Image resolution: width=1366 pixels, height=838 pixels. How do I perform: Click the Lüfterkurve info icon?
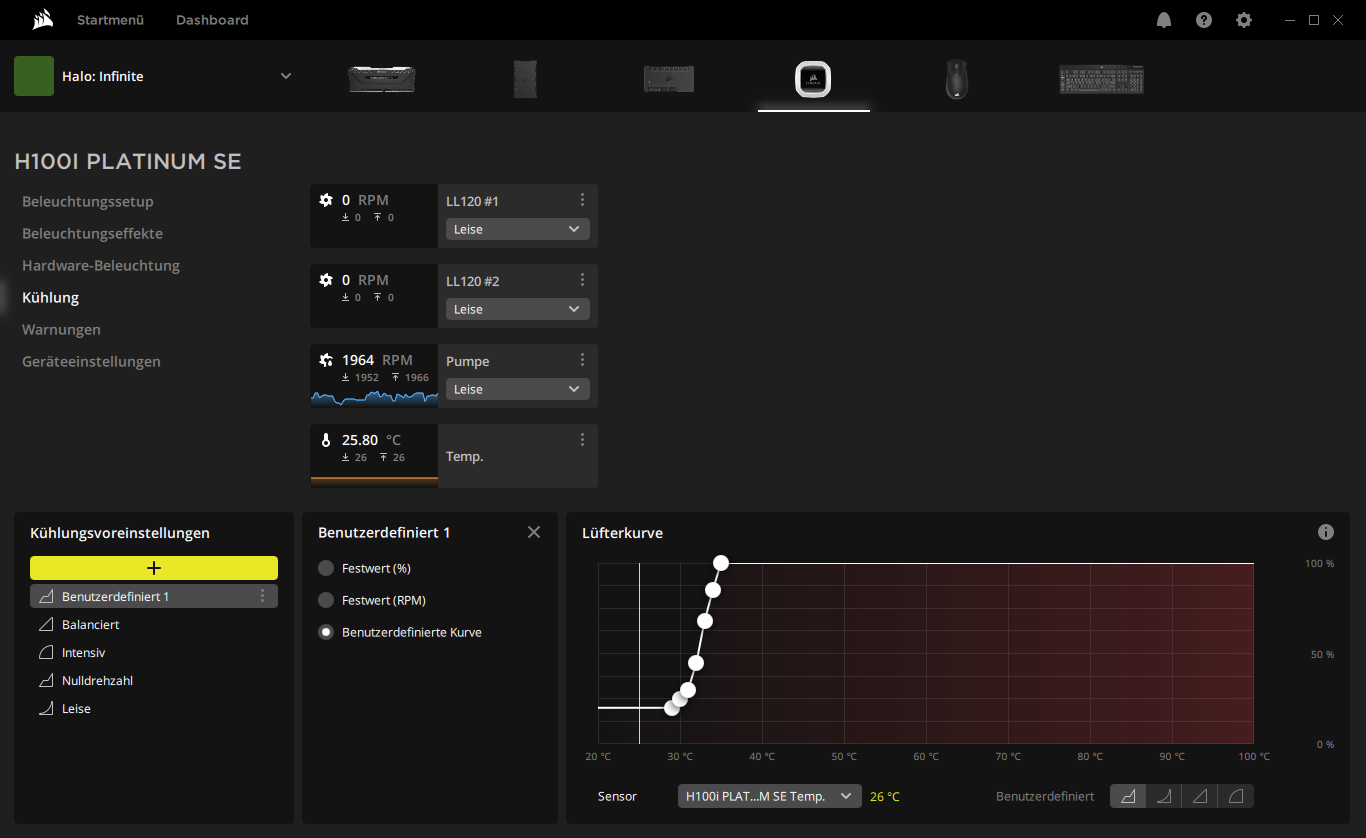[x=1326, y=532]
